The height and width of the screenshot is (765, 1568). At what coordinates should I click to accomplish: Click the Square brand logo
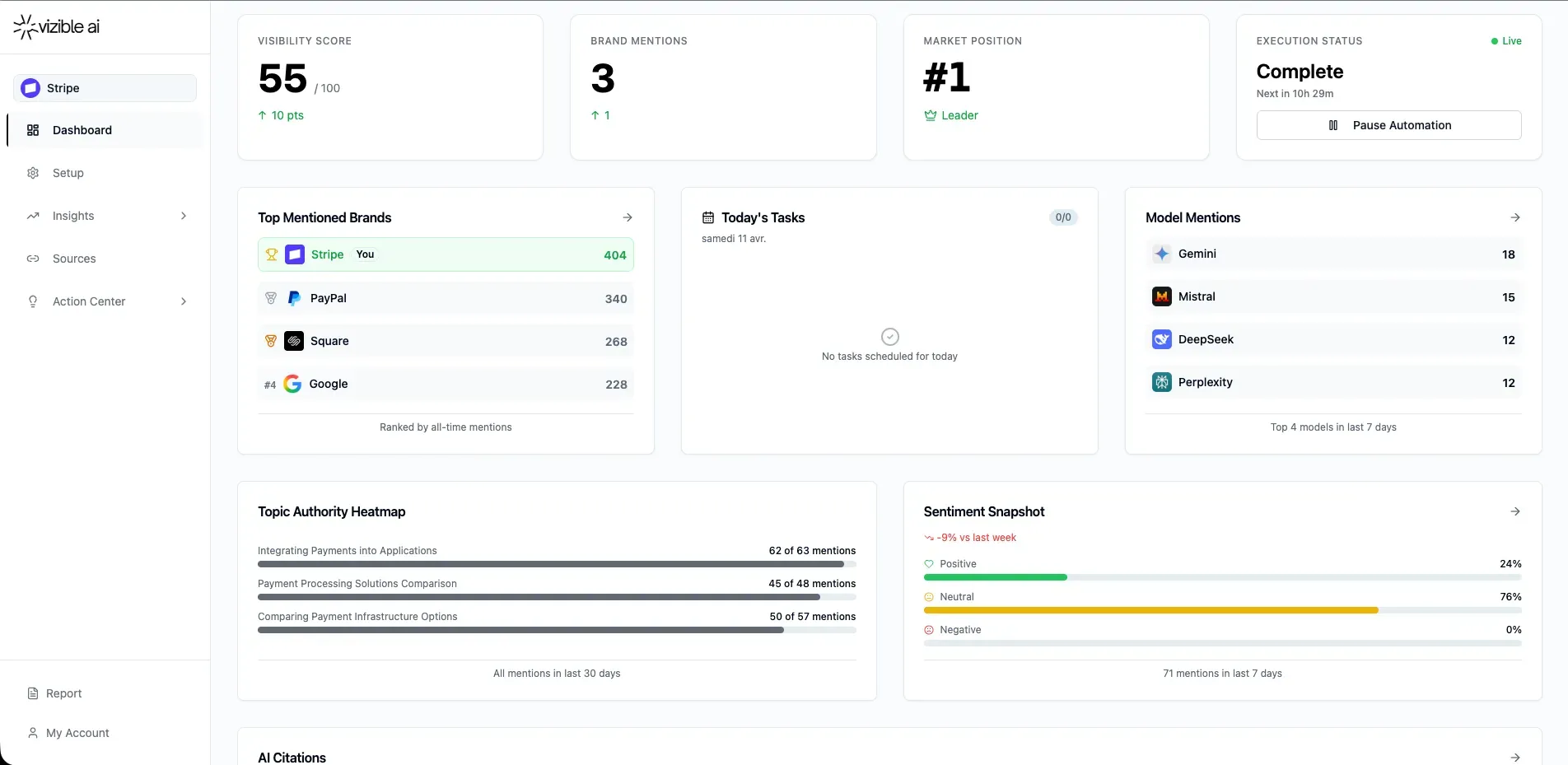pyautogui.click(x=294, y=342)
